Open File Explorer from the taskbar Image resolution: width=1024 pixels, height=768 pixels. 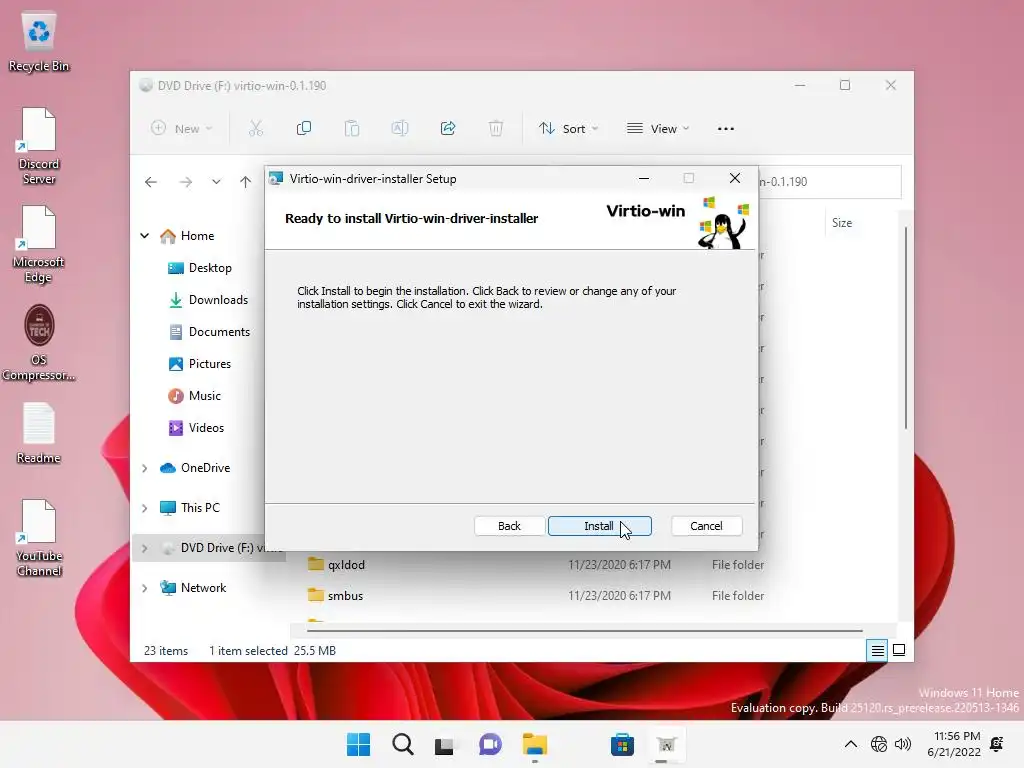pos(534,744)
